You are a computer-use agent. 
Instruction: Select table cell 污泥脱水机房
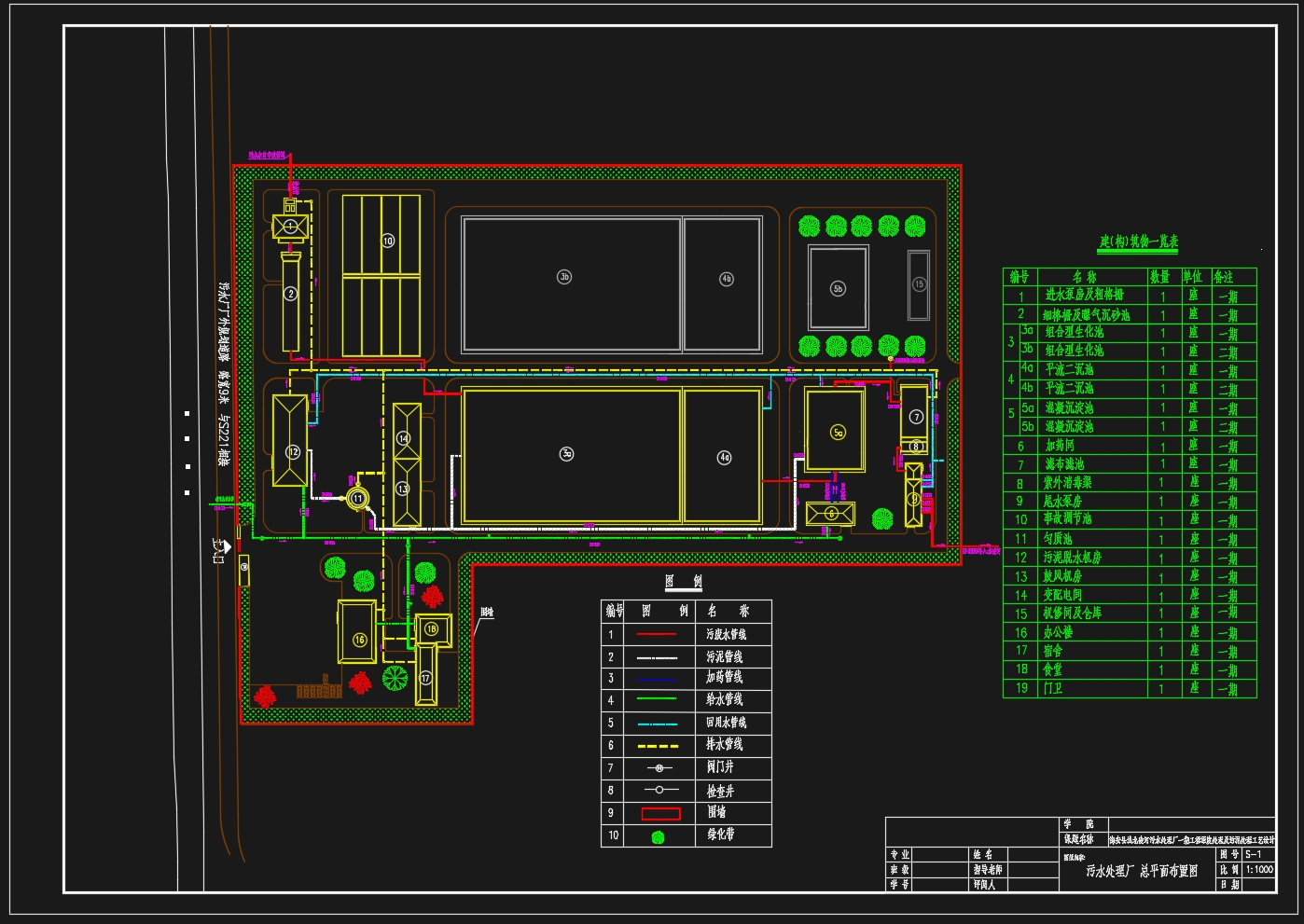tap(1072, 558)
